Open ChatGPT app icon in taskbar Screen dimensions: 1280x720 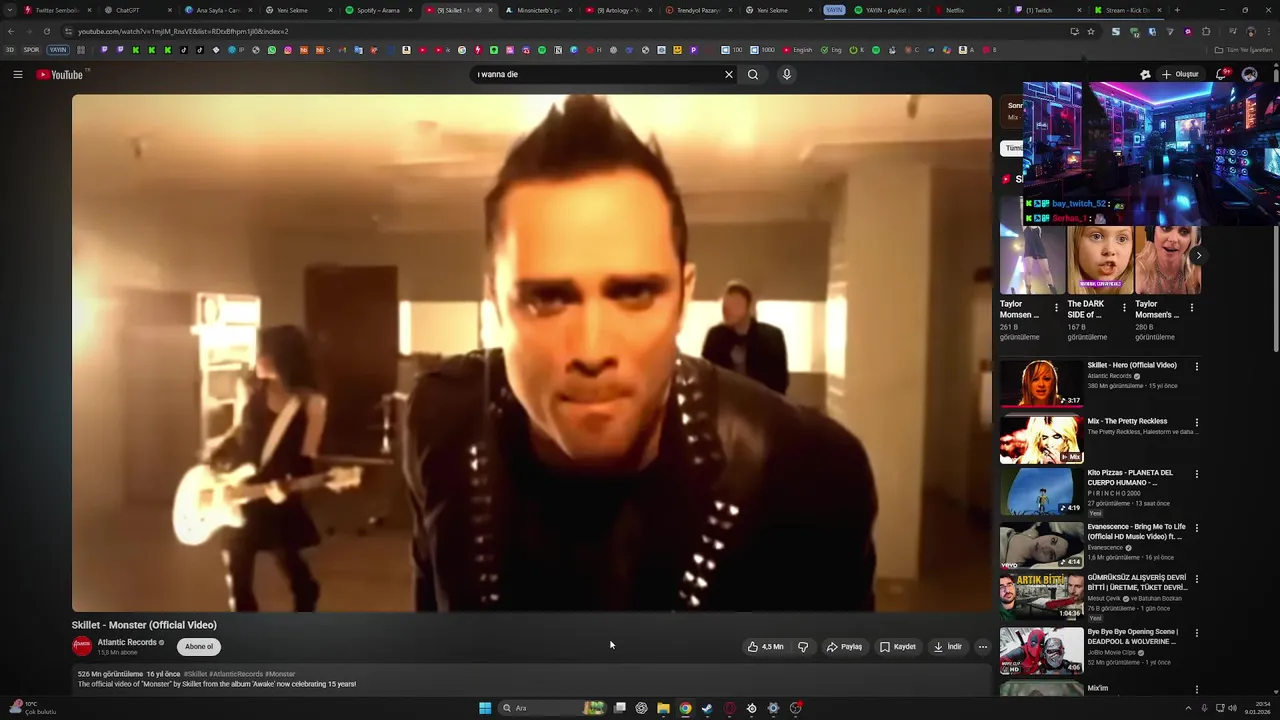(x=641, y=708)
